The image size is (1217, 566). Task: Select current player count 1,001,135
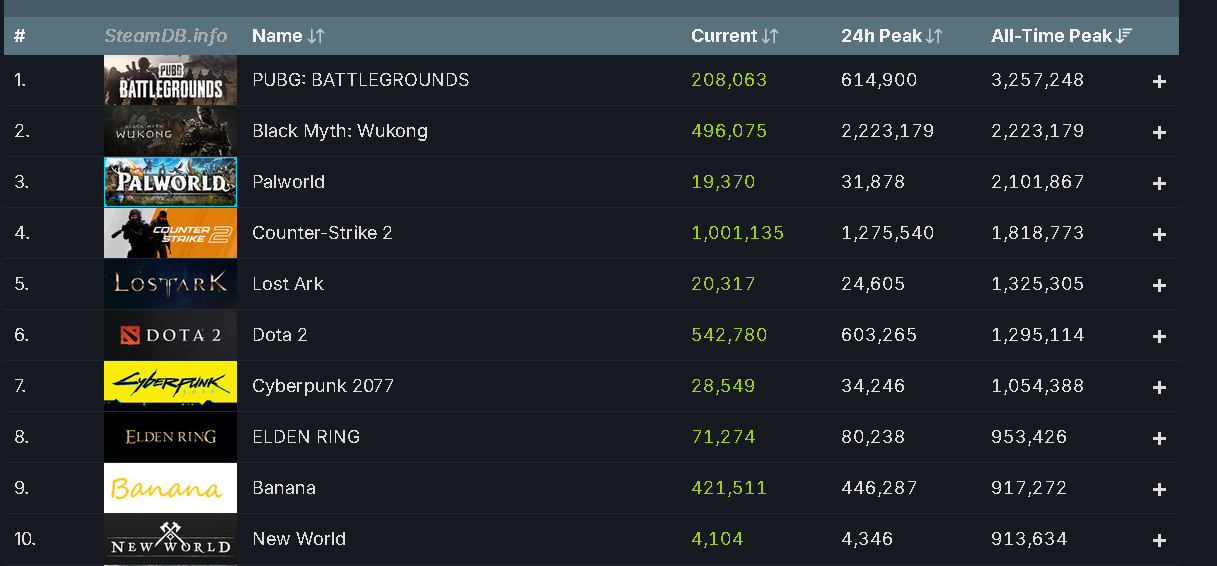[x=737, y=233]
